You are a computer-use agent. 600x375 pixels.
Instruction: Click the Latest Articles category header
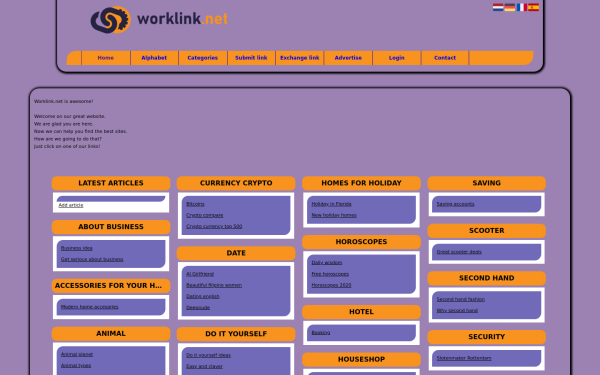pyautogui.click(x=111, y=183)
